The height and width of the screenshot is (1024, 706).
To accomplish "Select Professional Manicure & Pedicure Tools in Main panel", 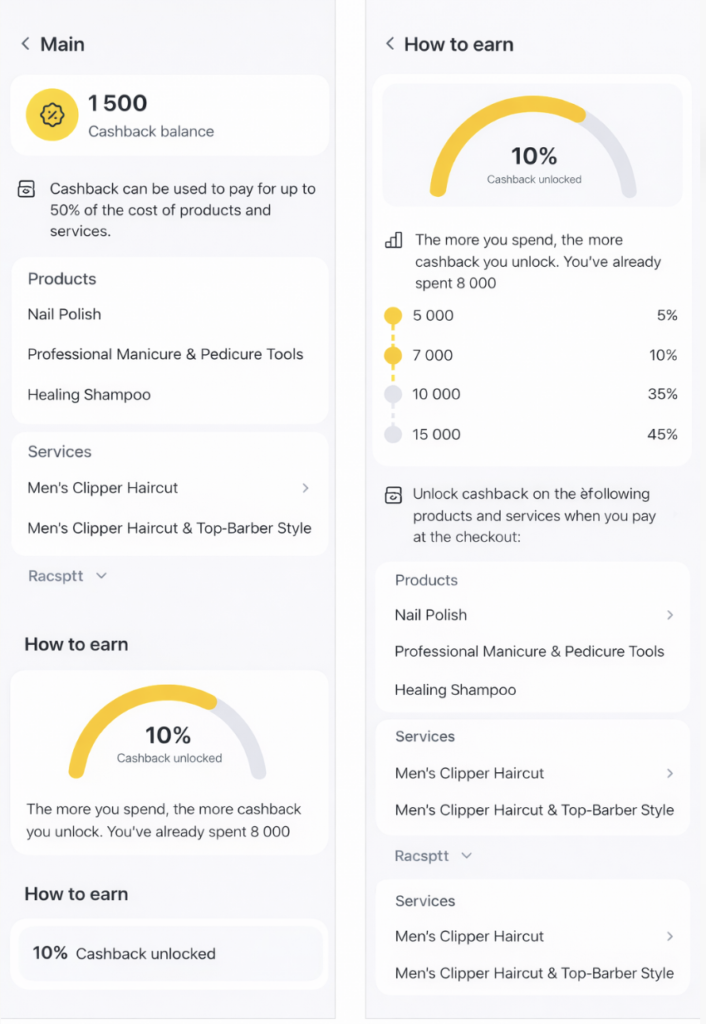I will point(165,354).
